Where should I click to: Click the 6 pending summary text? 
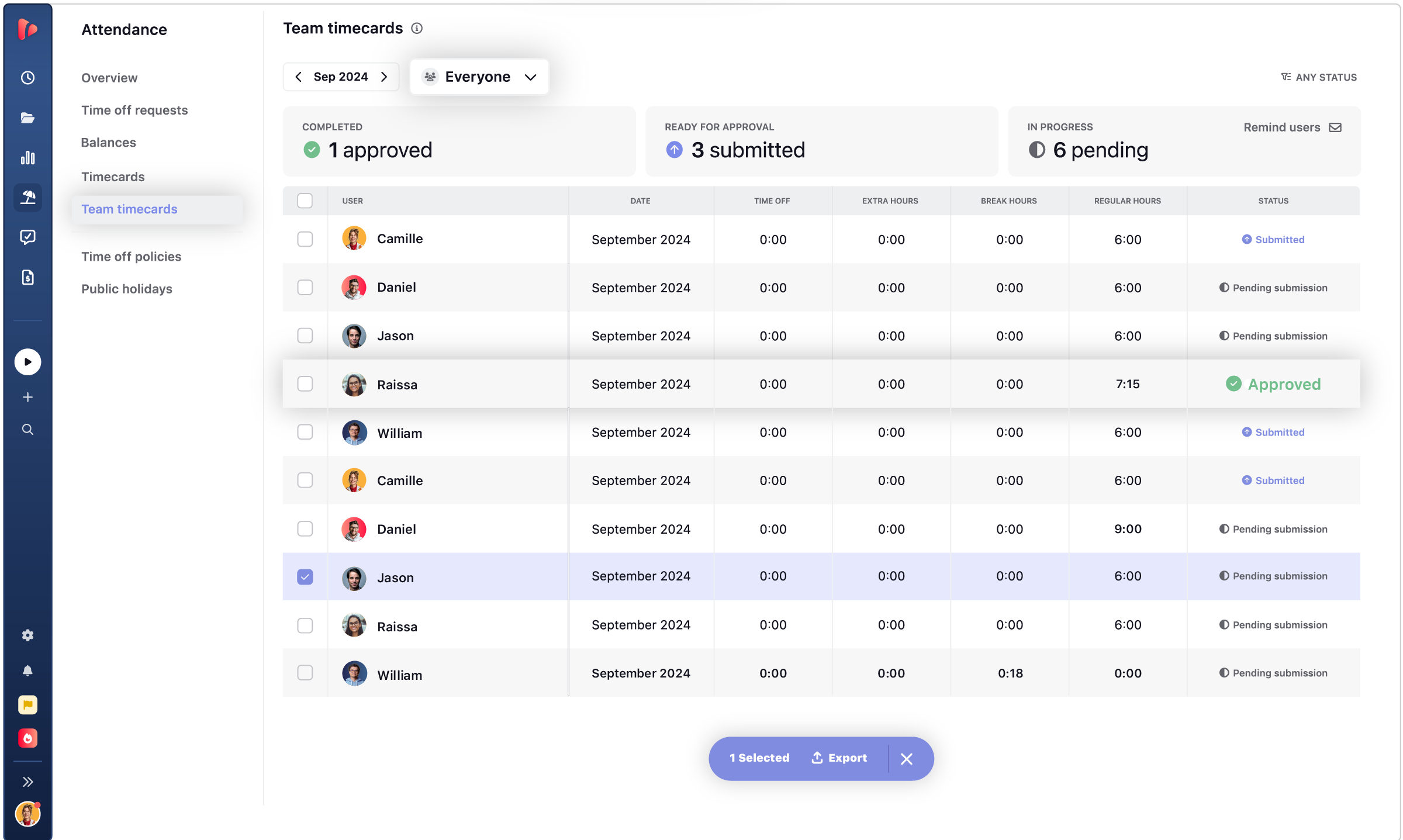point(1101,150)
